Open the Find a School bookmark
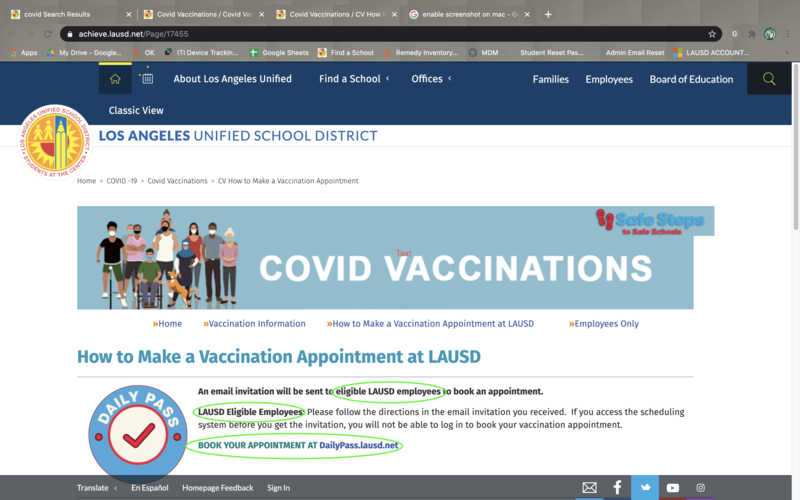This screenshot has height=500, width=800. [x=345, y=53]
